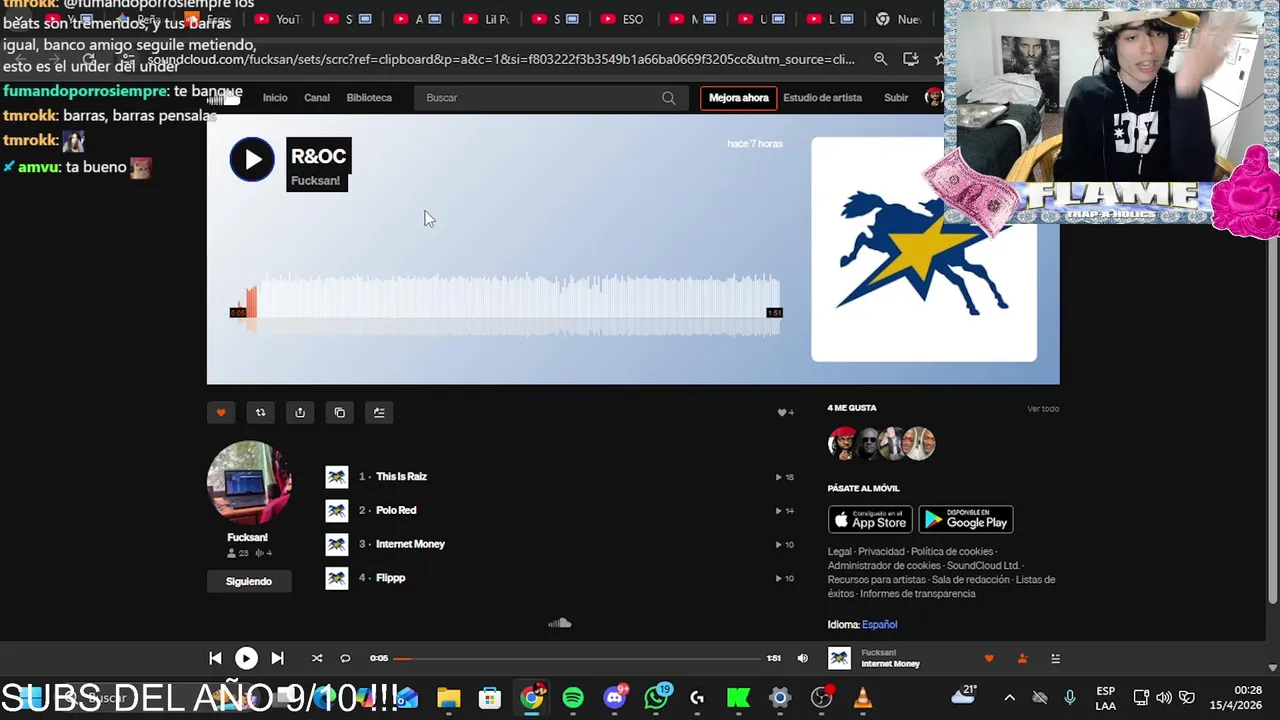Open Discord from the taskbar
The width and height of the screenshot is (1280, 720).
coord(615,698)
